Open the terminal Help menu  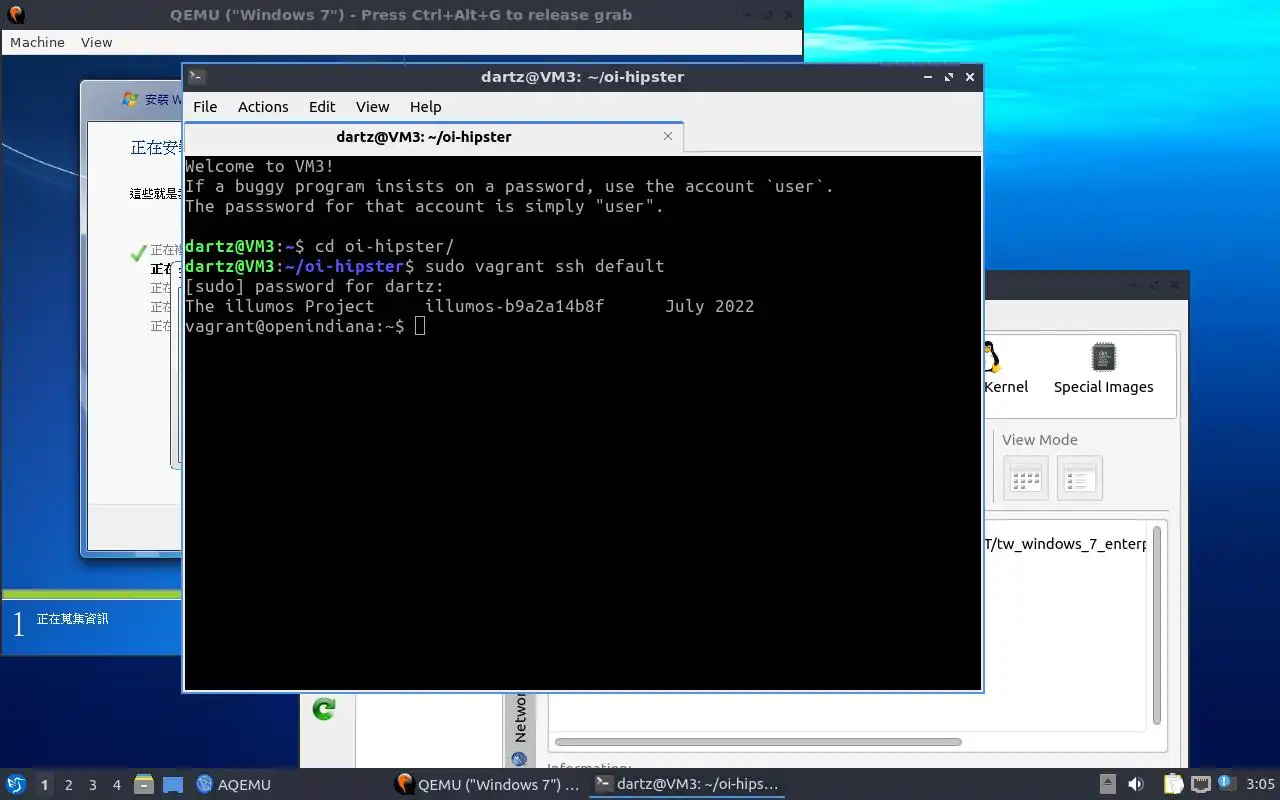pos(425,107)
